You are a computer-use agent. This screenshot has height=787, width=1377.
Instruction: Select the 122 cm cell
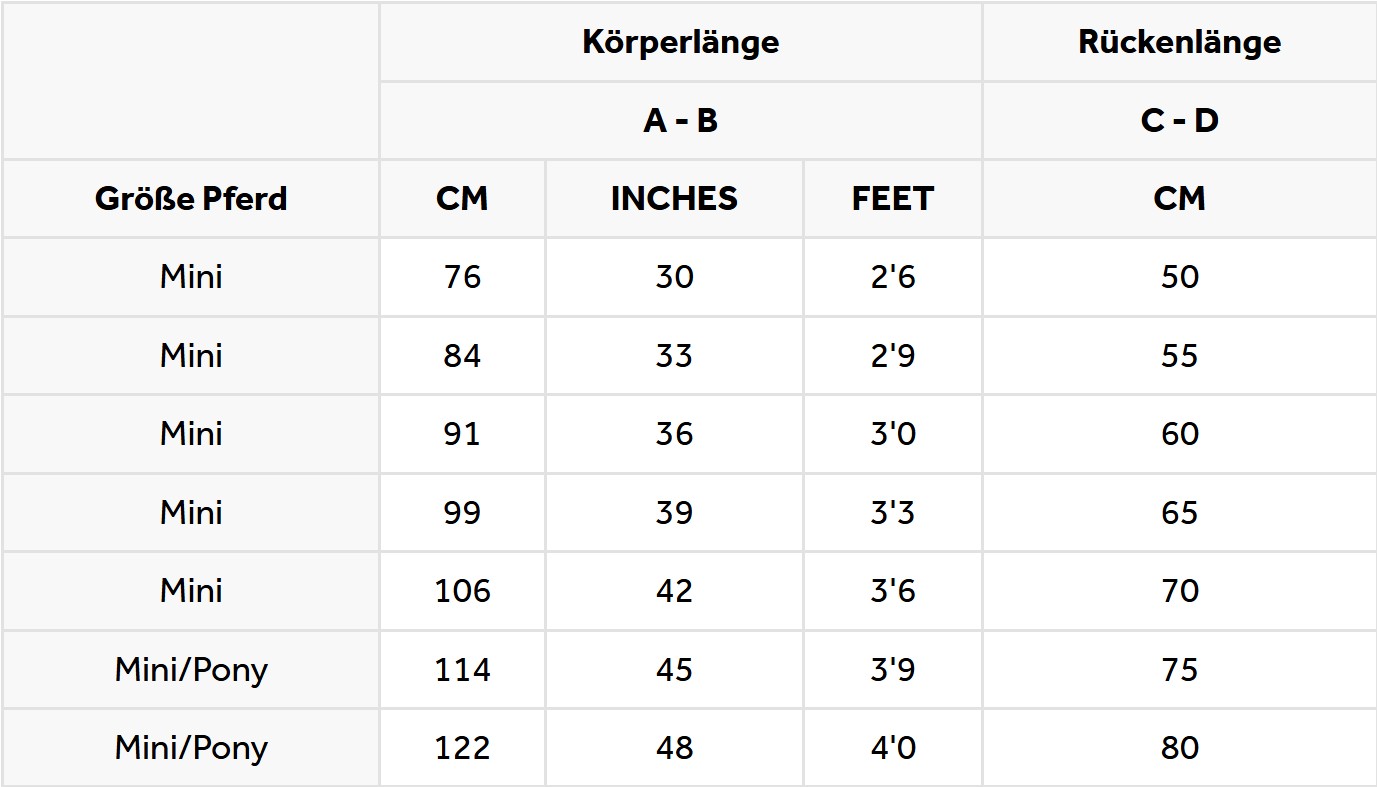click(462, 748)
